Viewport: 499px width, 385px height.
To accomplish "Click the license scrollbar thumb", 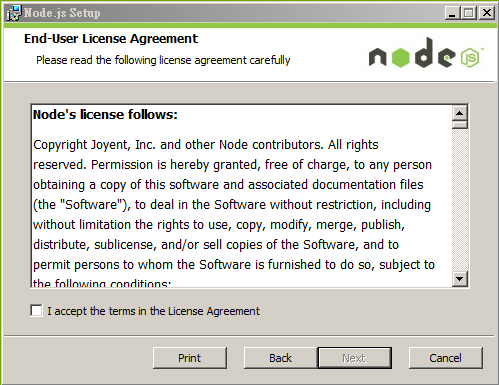I will click(x=460, y=125).
